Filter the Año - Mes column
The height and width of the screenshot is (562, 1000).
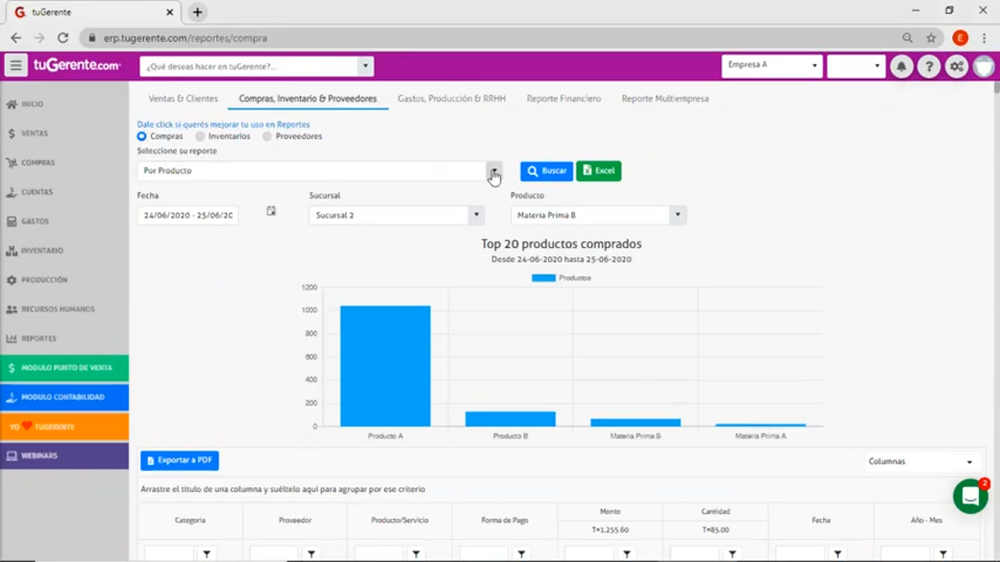click(x=943, y=554)
